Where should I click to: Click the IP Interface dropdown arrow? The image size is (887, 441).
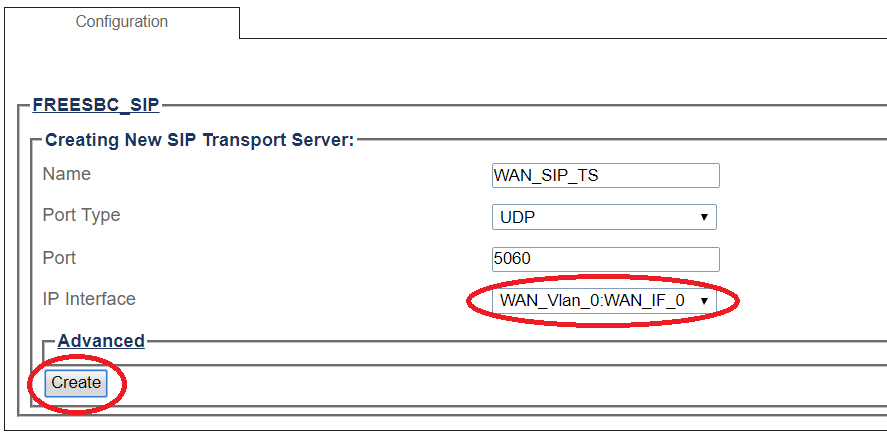704,300
